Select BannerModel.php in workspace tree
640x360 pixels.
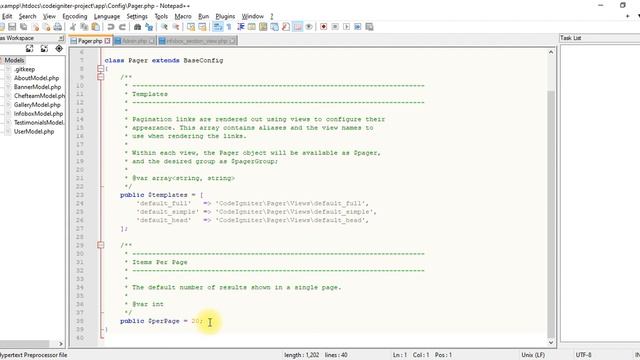coord(37,87)
